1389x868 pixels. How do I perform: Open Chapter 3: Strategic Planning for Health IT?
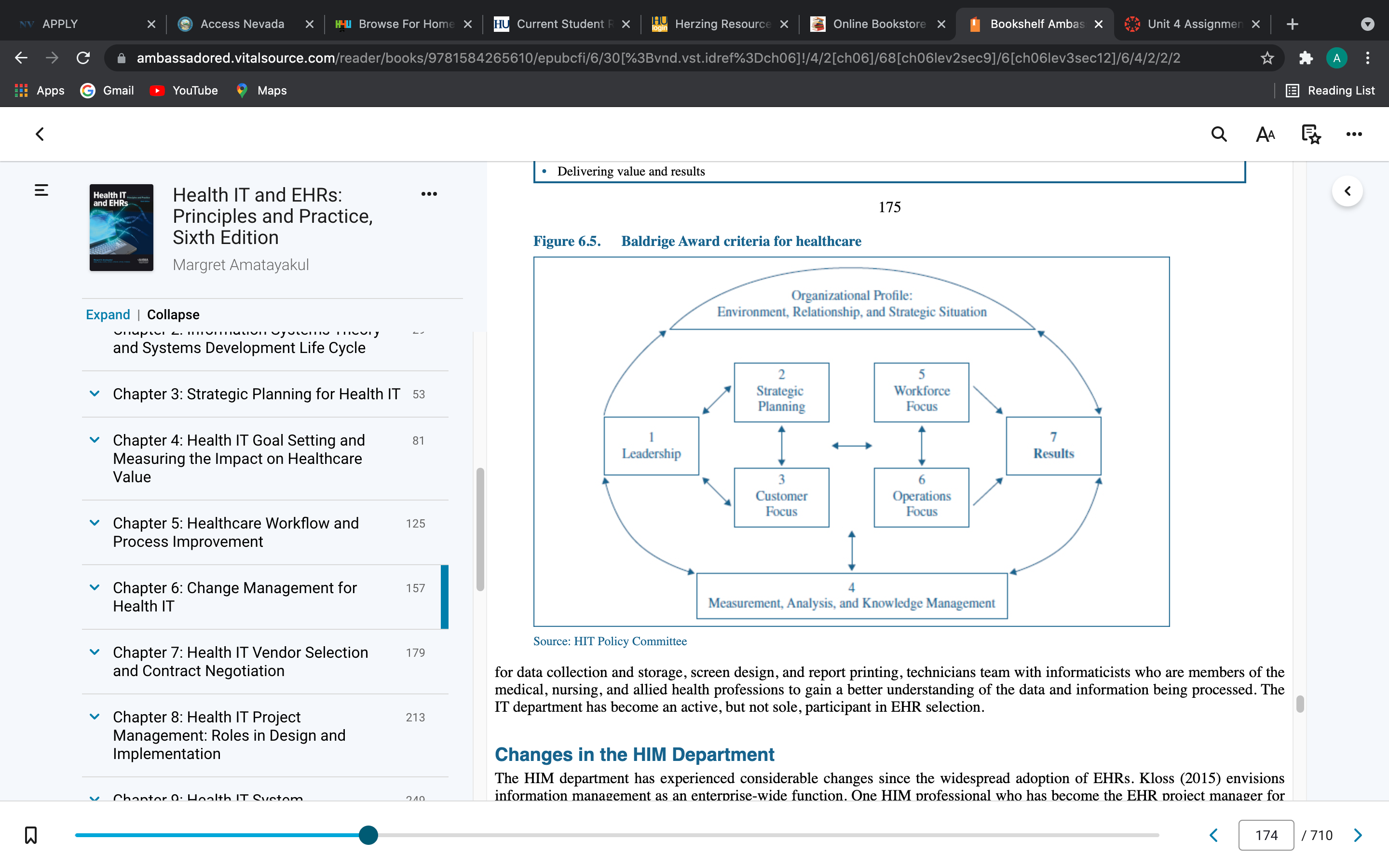[256, 394]
